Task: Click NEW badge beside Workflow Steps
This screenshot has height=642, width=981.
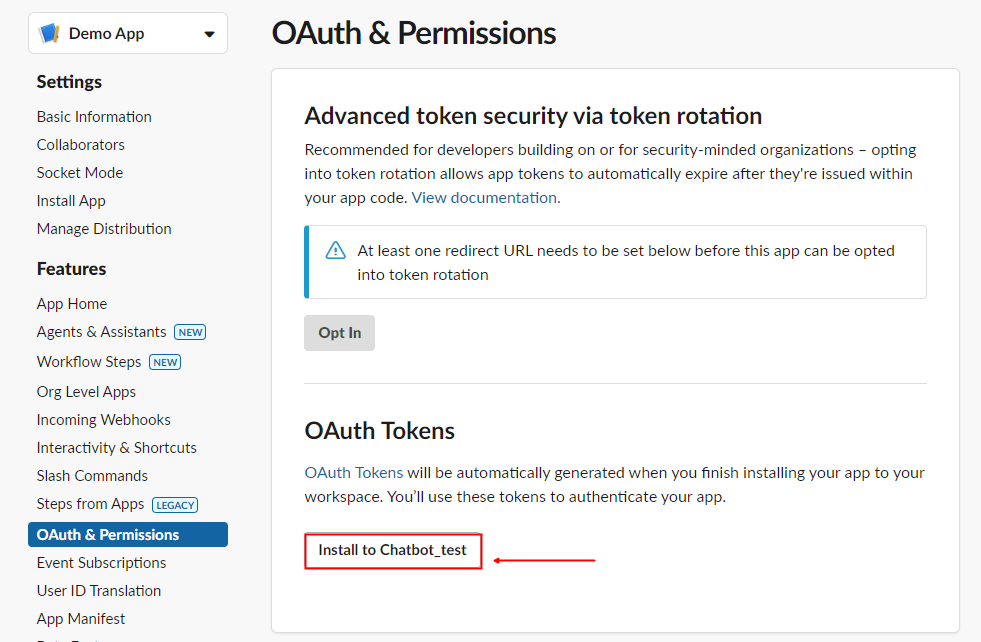Action: pos(165,362)
